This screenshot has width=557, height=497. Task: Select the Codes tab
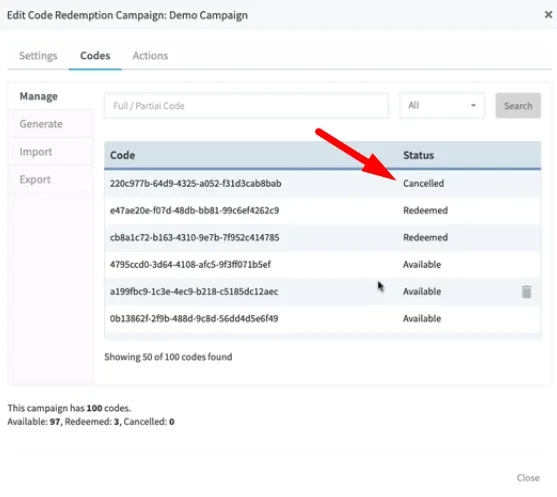[95, 56]
